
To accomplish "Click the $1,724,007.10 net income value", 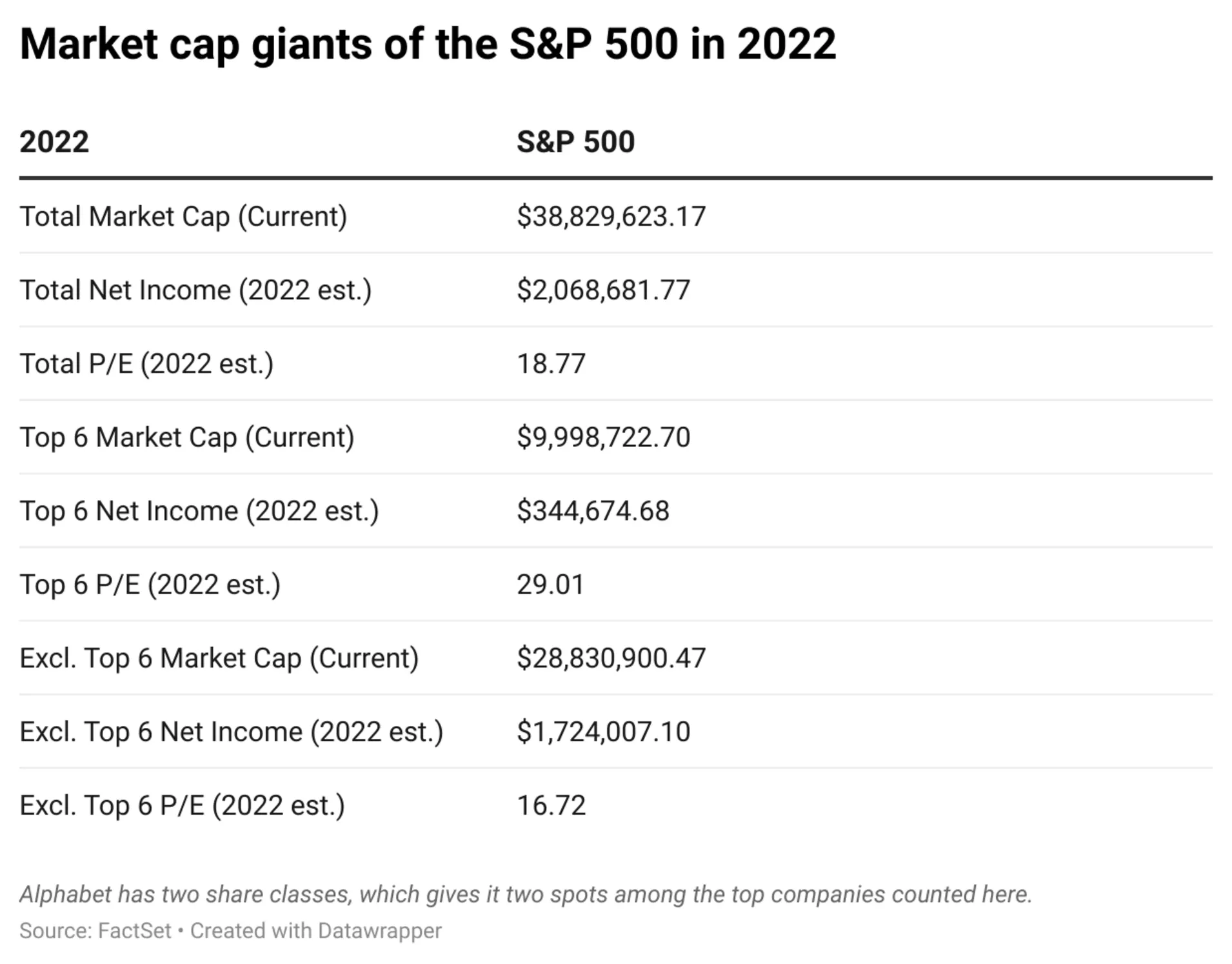I will coord(603,732).
